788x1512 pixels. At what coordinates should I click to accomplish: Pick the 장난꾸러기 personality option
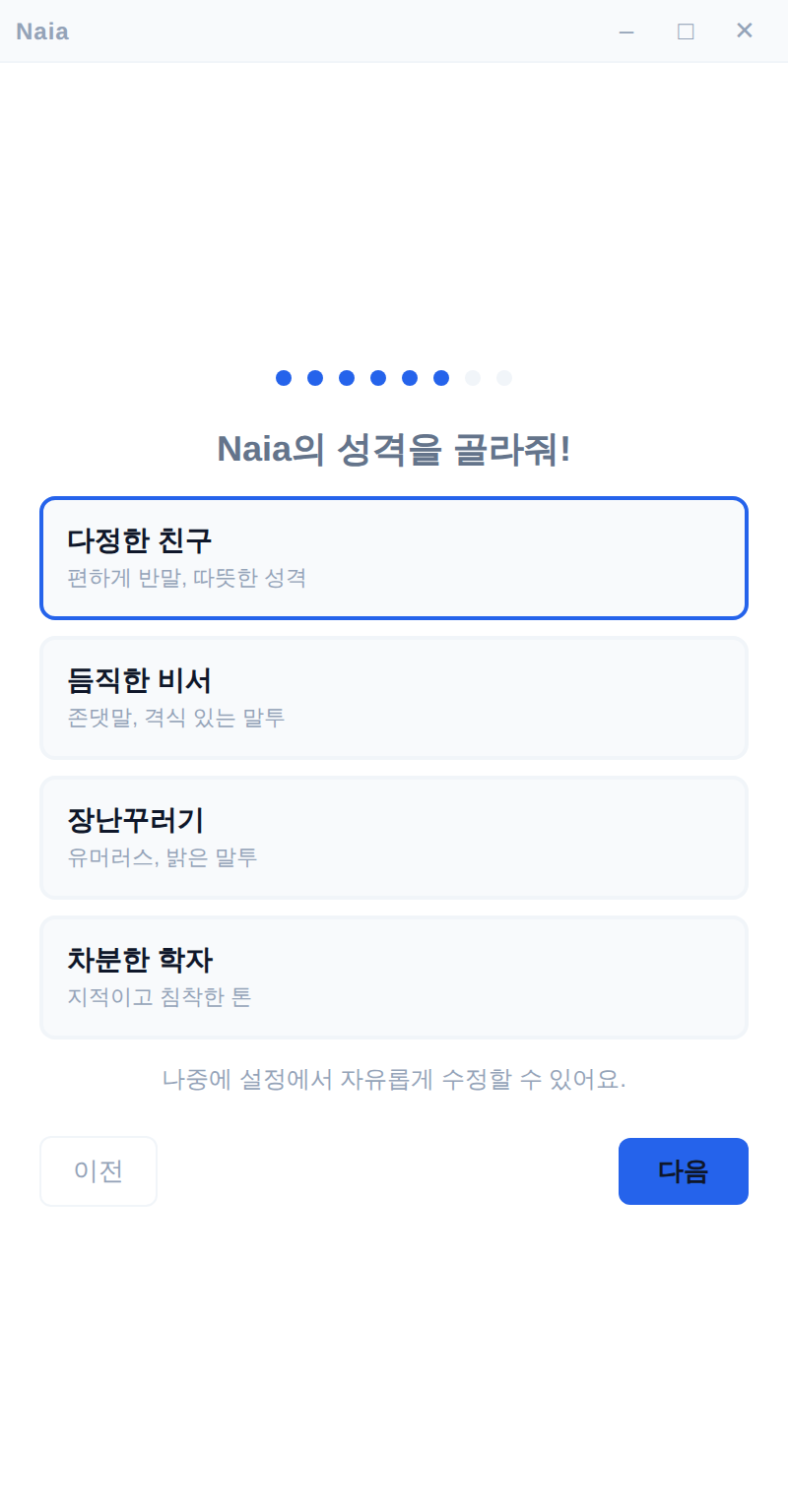(394, 837)
